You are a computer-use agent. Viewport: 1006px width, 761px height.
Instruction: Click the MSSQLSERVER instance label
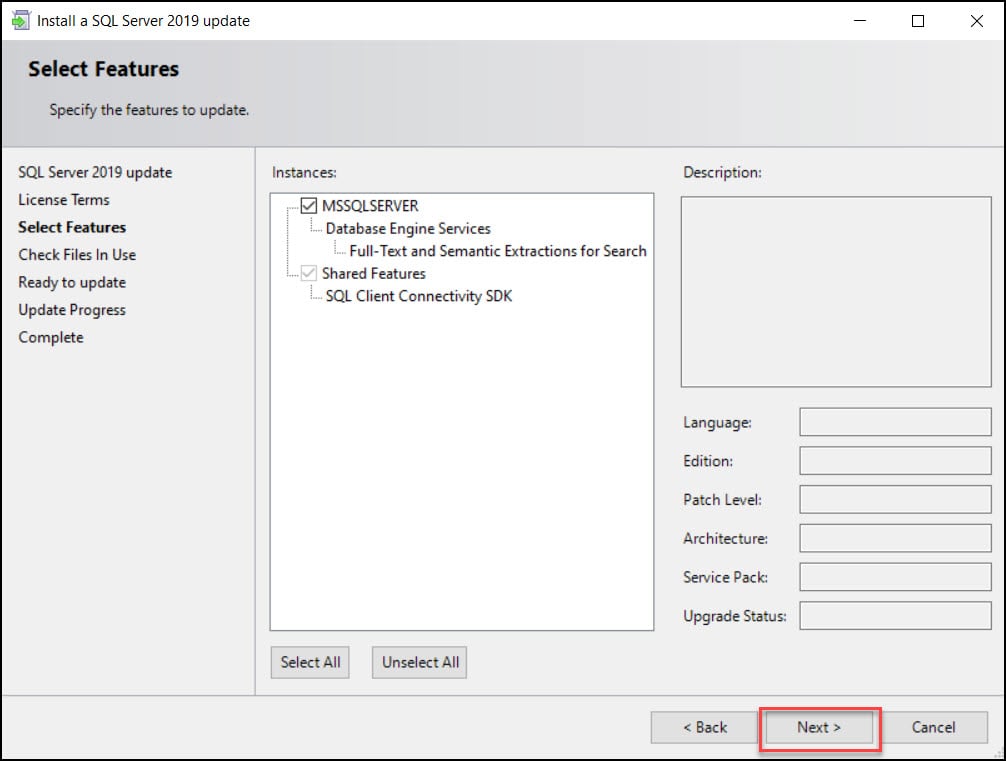(370, 206)
